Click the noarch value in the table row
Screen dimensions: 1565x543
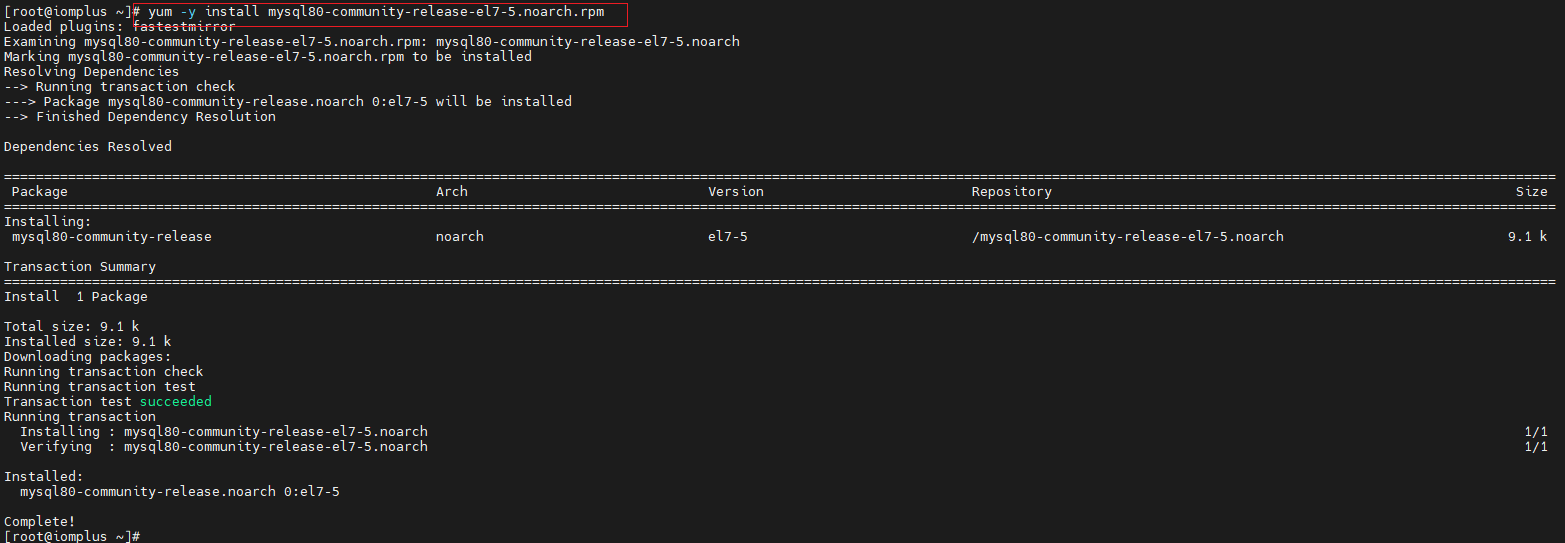(x=459, y=237)
